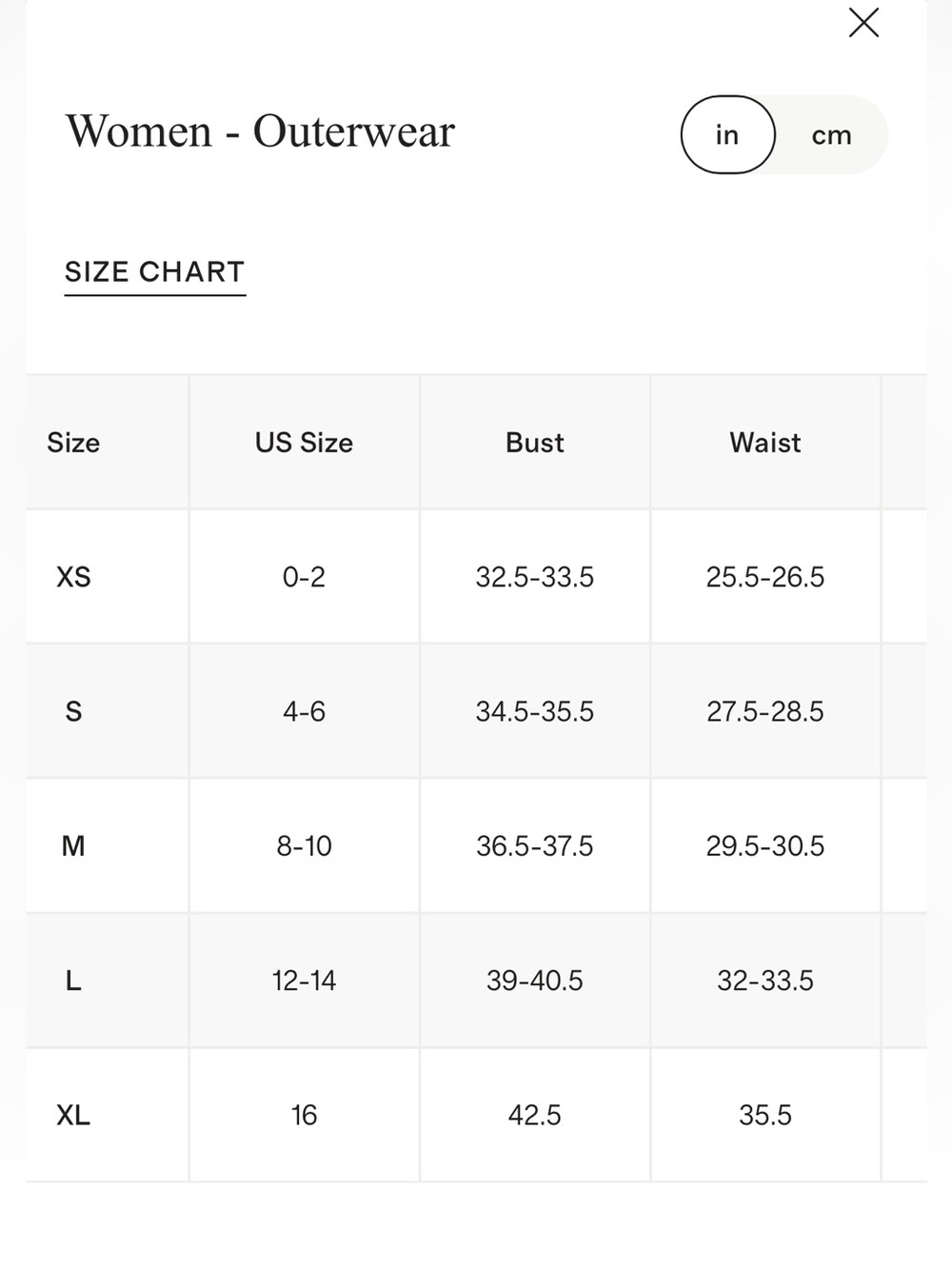Viewport: 952px width, 1269px height.
Task: Click the 34.5-35.5 bust measurement
Action: point(534,711)
